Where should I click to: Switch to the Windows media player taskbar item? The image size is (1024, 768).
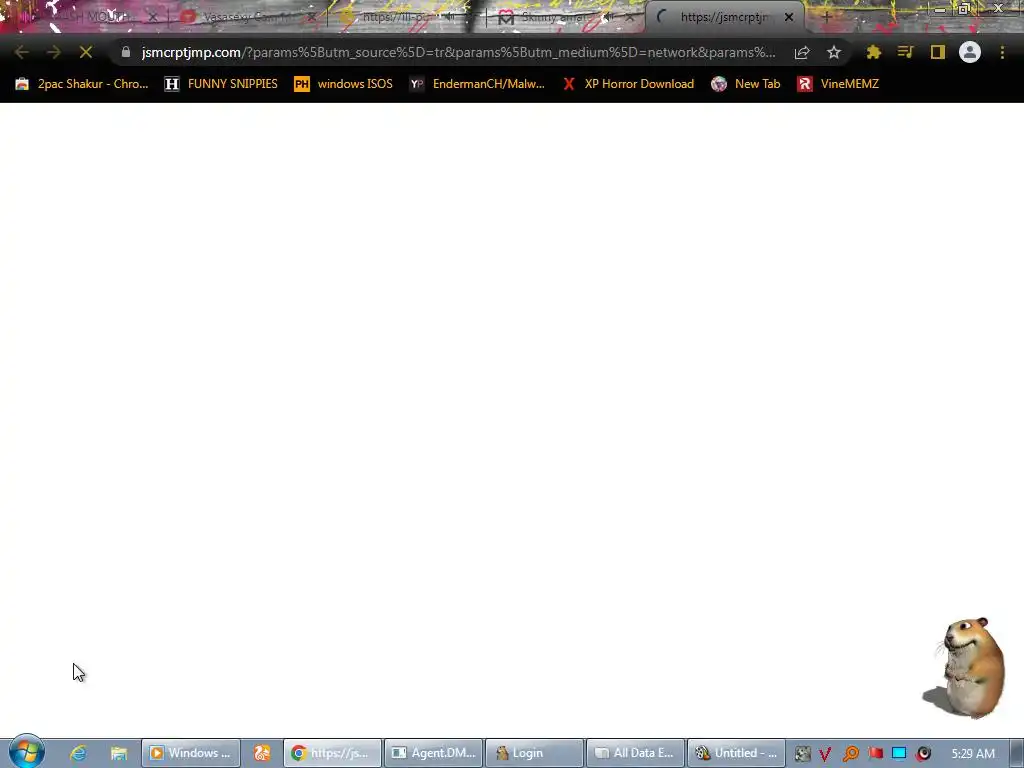191,753
